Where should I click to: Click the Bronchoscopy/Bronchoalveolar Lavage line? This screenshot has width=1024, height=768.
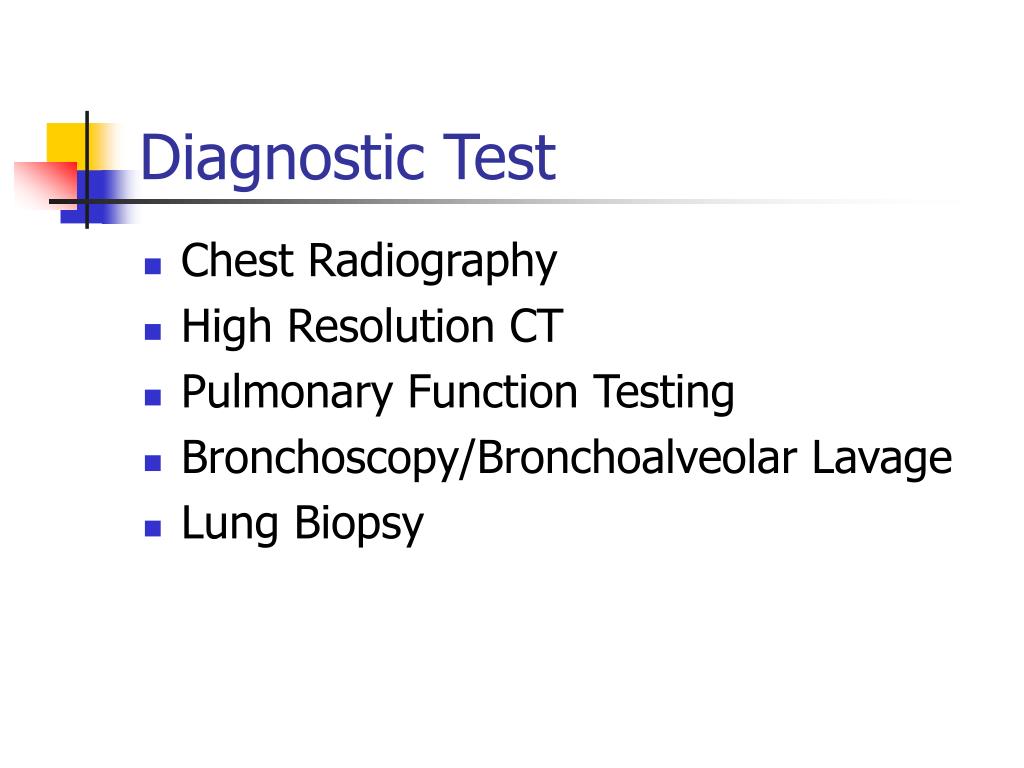tap(566, 458)
